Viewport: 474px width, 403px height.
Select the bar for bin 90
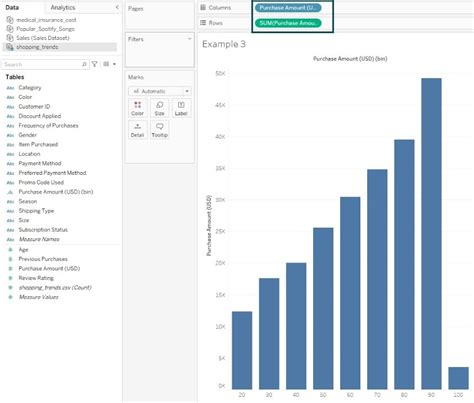pos(431,233)
